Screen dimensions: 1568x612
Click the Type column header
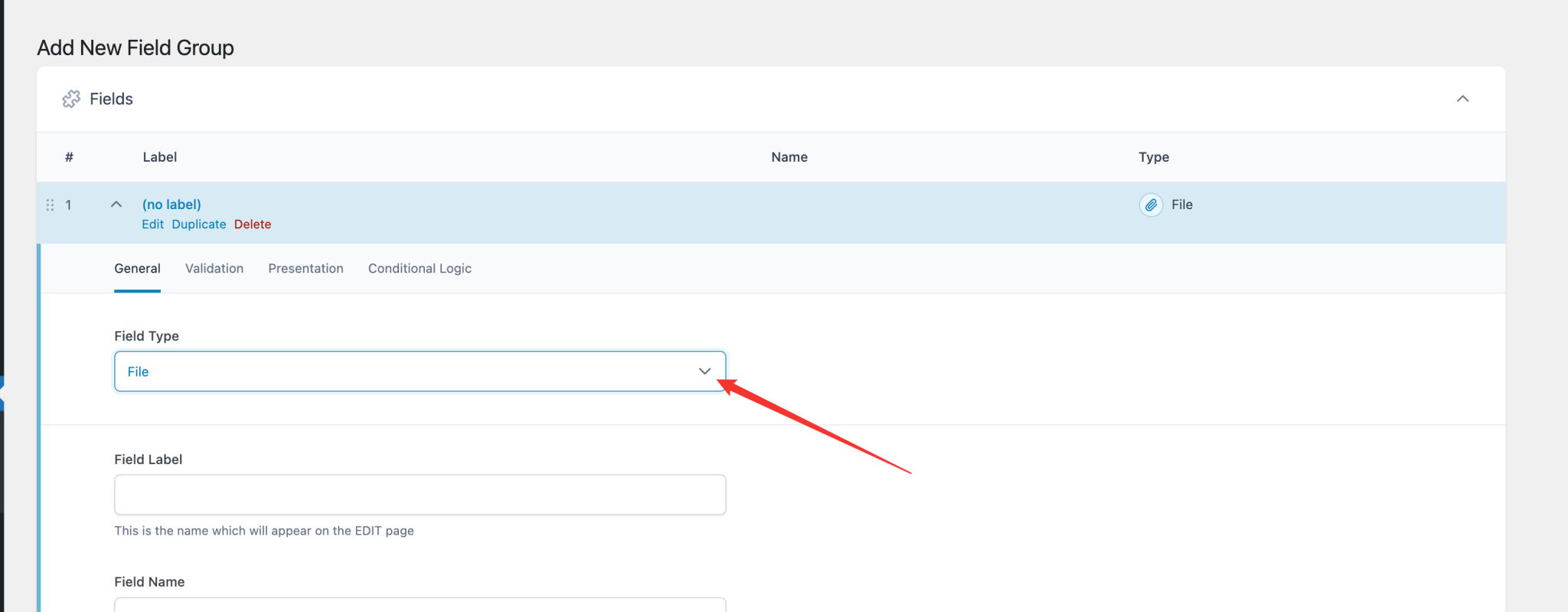[1153, 157]
